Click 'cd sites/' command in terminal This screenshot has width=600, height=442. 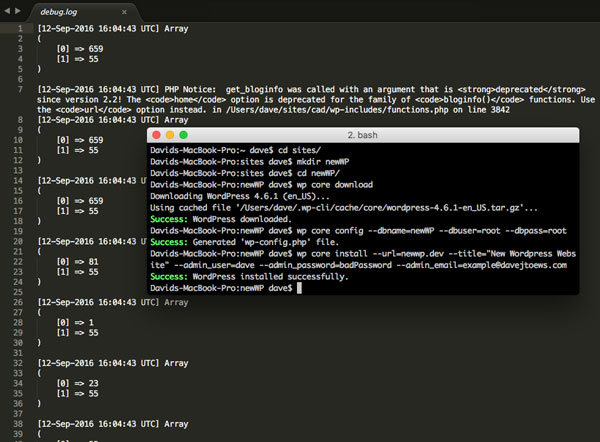[x=299, y=150]
